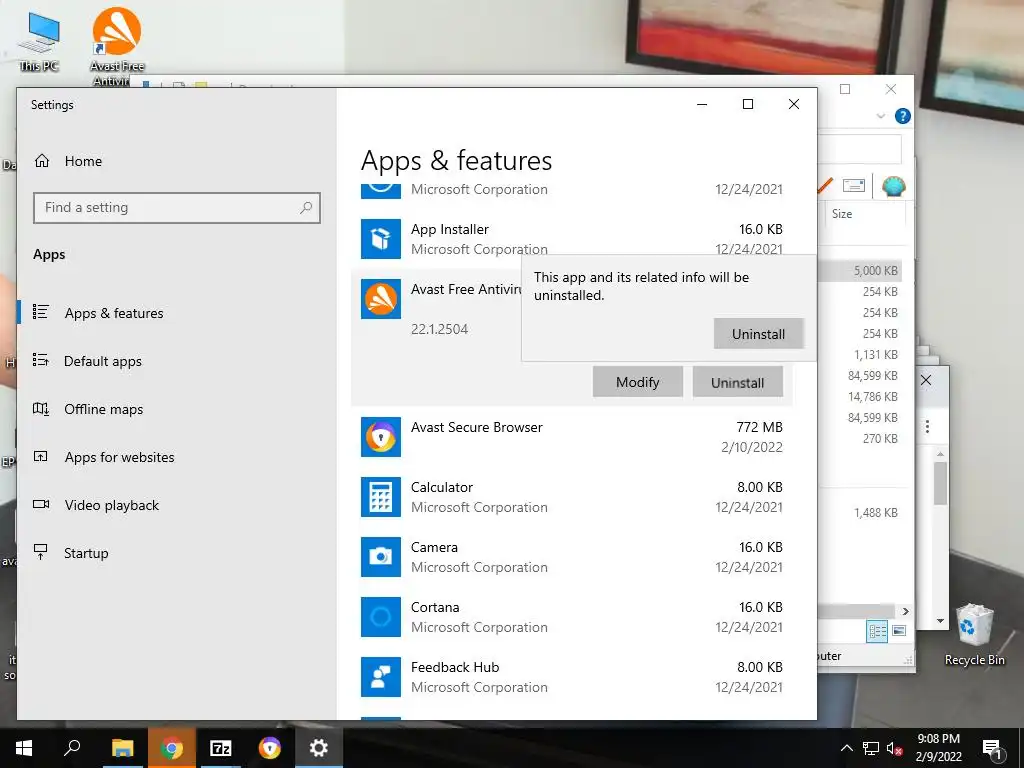
Task: Select the Camera entry name
Action: click(434, 547)
